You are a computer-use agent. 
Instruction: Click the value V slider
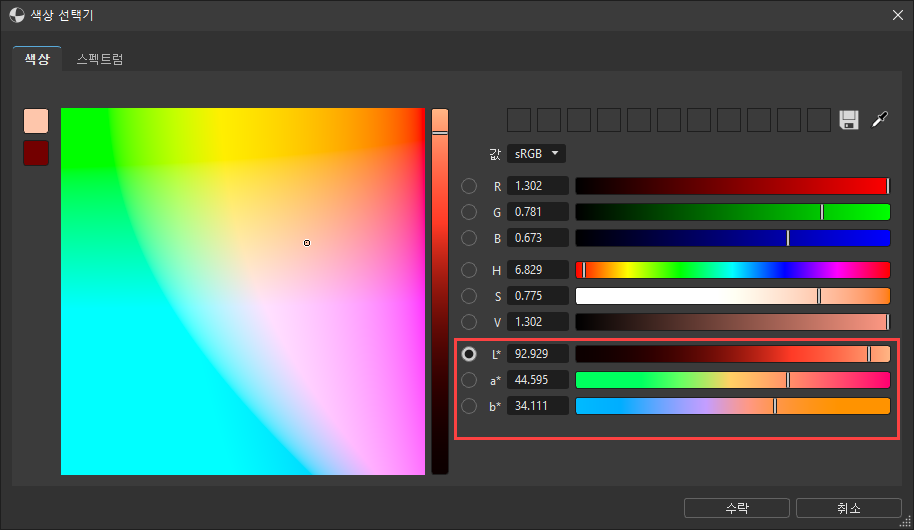733,322
